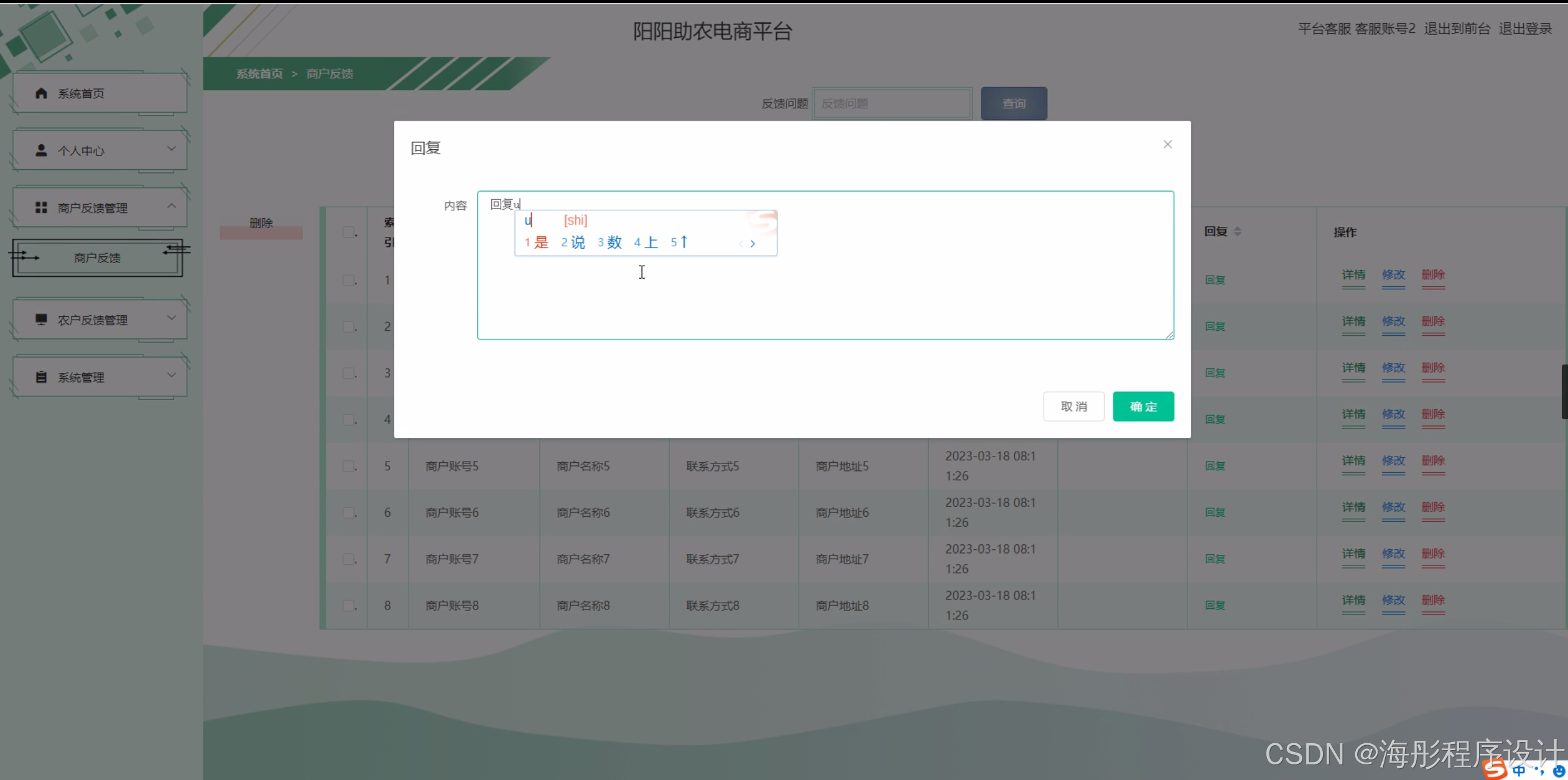Go to next IME candidate page arrow
The image size is (1568, 780).
753,244
